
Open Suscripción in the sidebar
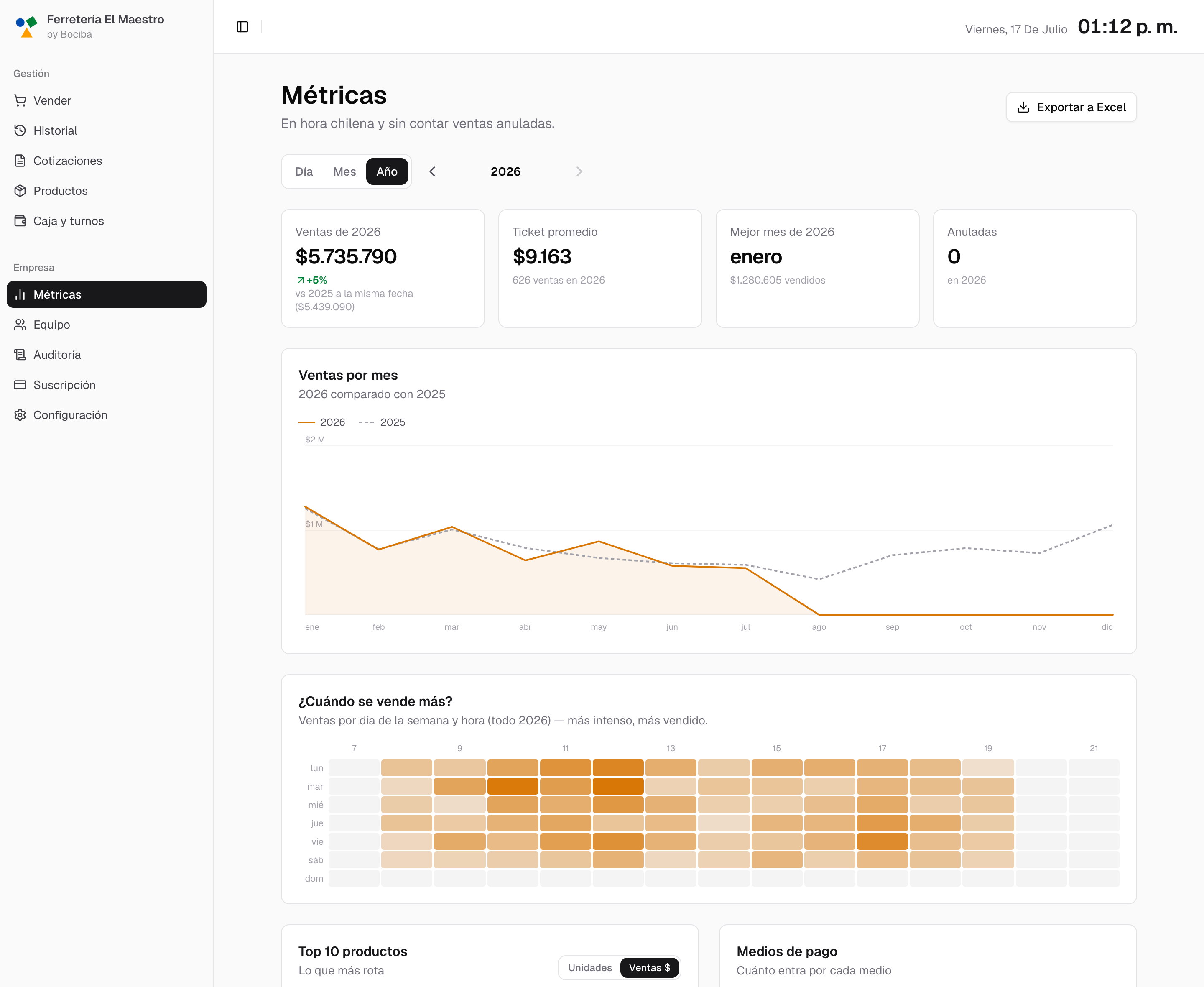pos(107,385)
